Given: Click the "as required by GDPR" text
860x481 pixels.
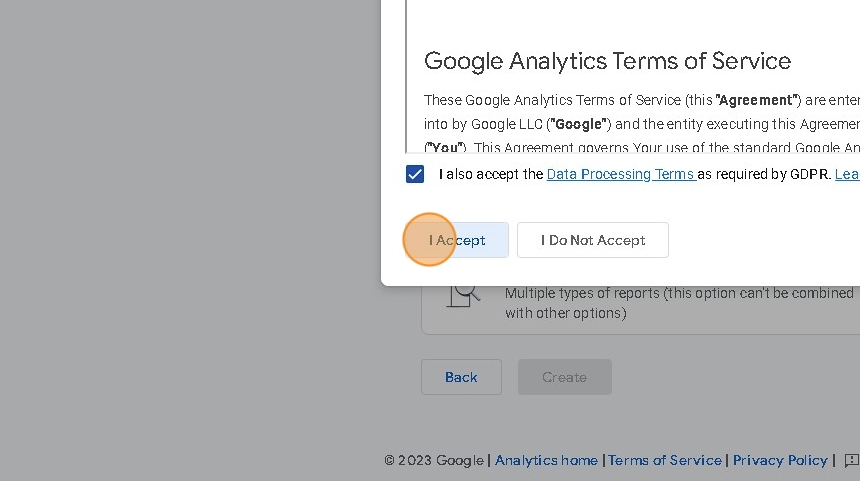Looking at the screenshot, I should tap(763, 174).
